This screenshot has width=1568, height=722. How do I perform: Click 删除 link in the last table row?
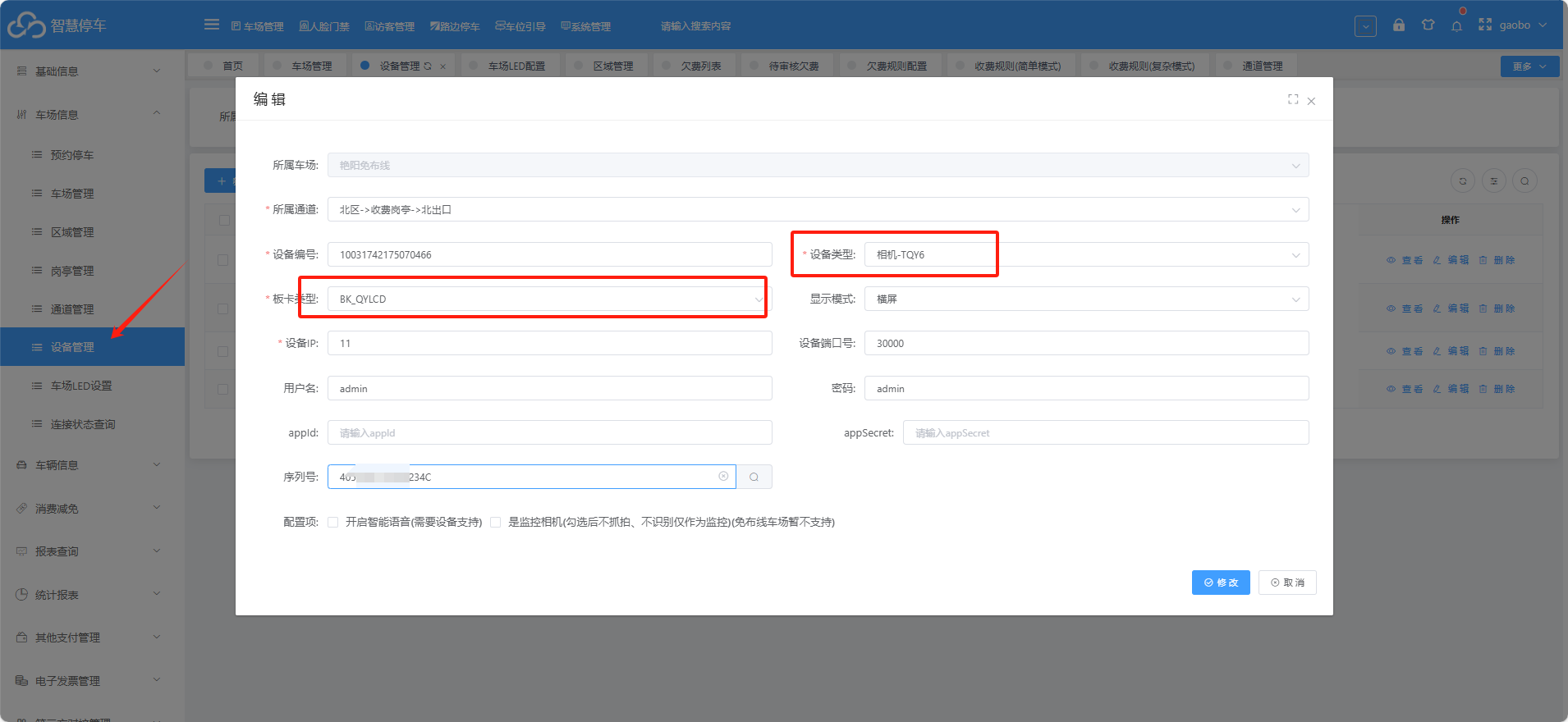[1497, 389]
